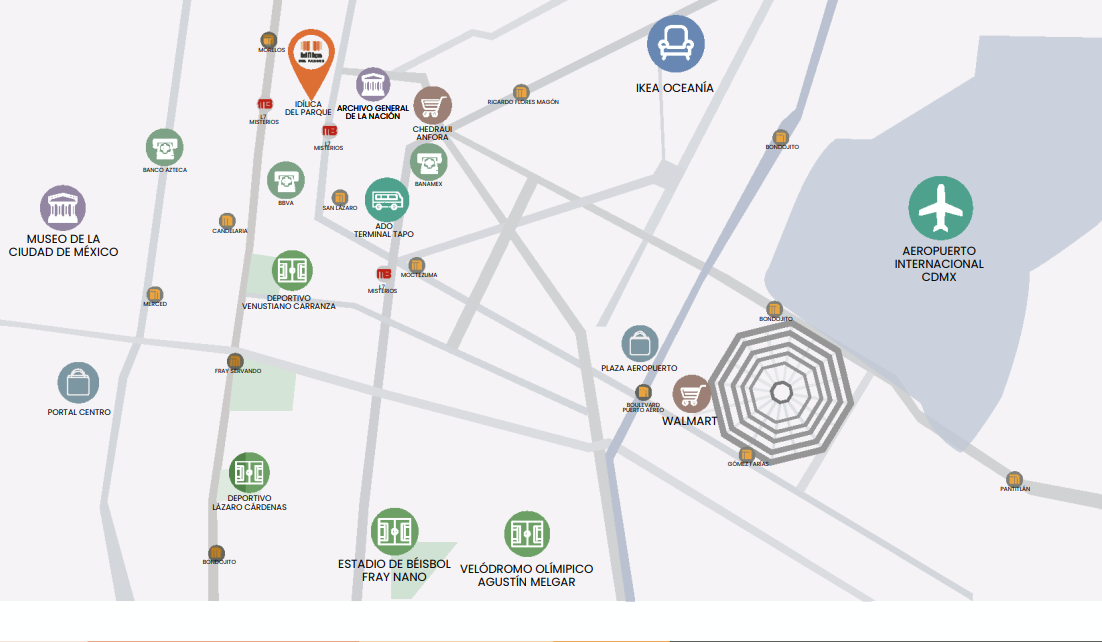Click the Banamex ATM icon

428,162
